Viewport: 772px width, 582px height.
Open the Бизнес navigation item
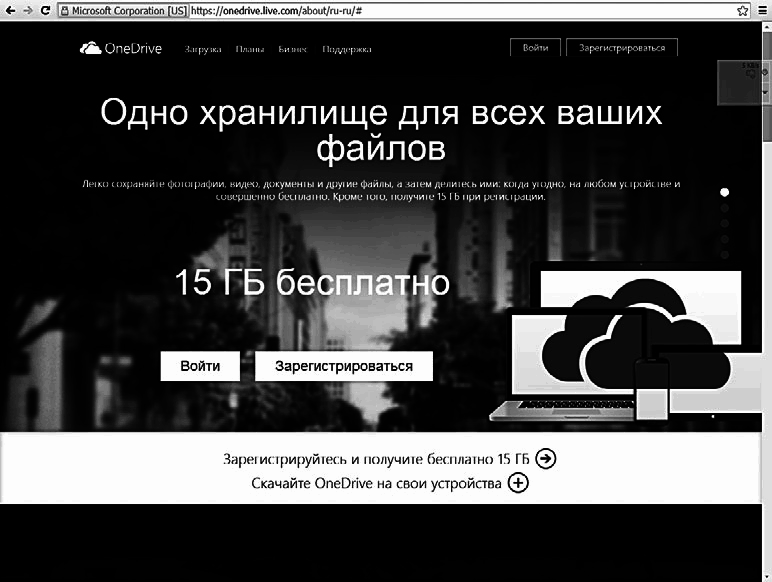pyautogui.click(x=292, y=49)
